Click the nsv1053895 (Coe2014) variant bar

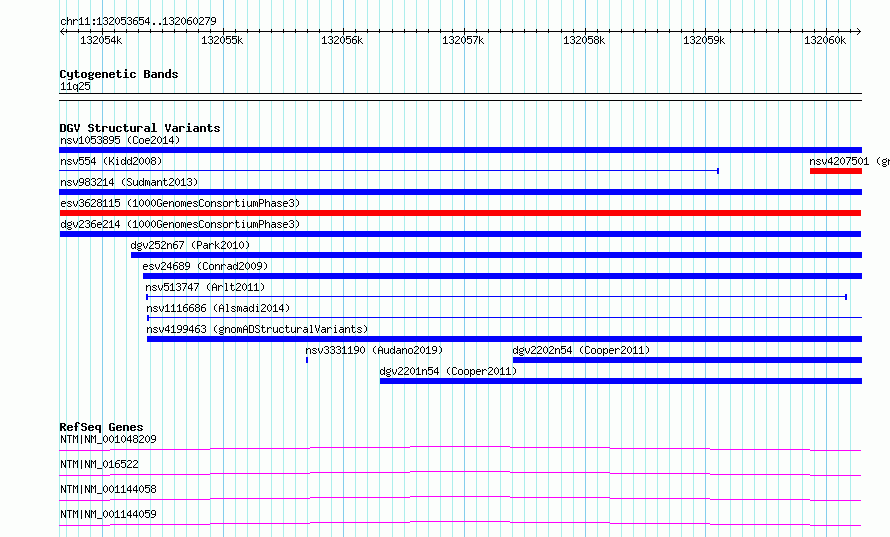(x=460, y=150)
